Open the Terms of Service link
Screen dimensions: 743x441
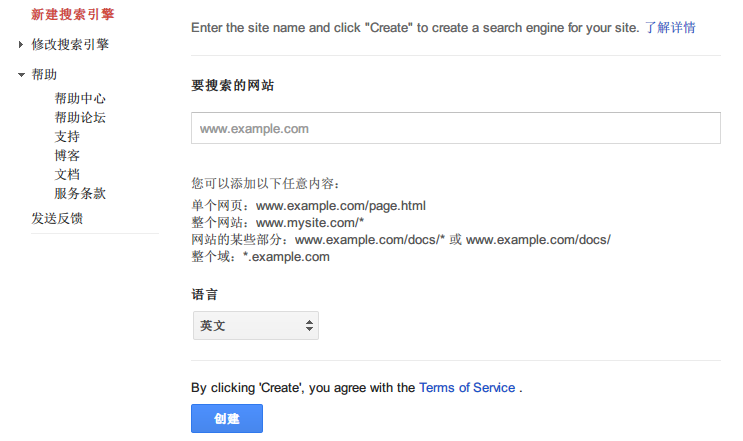point(467,388)
